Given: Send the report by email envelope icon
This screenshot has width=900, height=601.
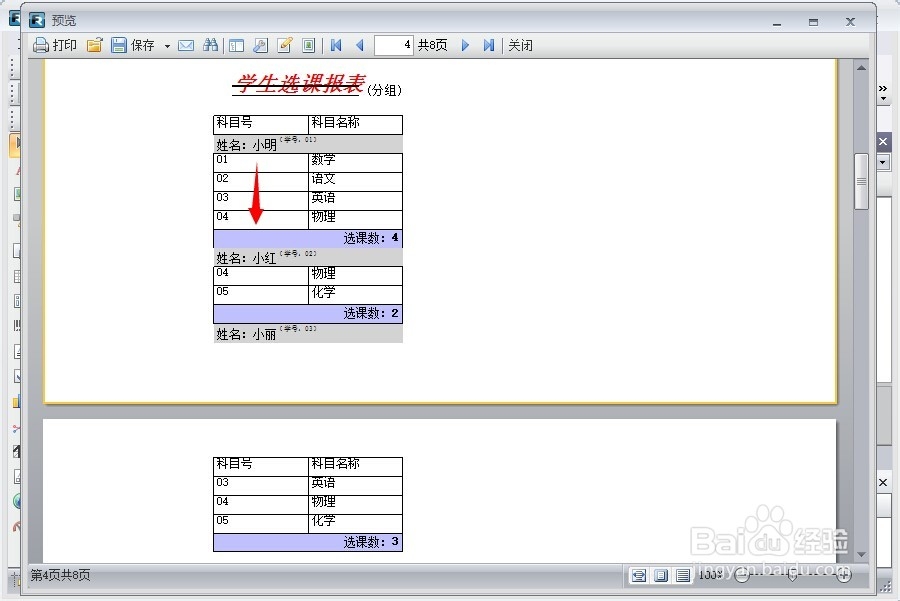Looking at the screenshot, I should point(186,45).
